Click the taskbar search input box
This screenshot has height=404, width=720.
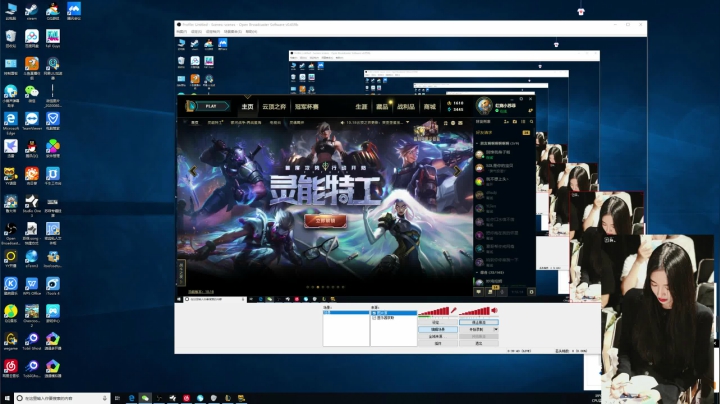pos(62,398)
